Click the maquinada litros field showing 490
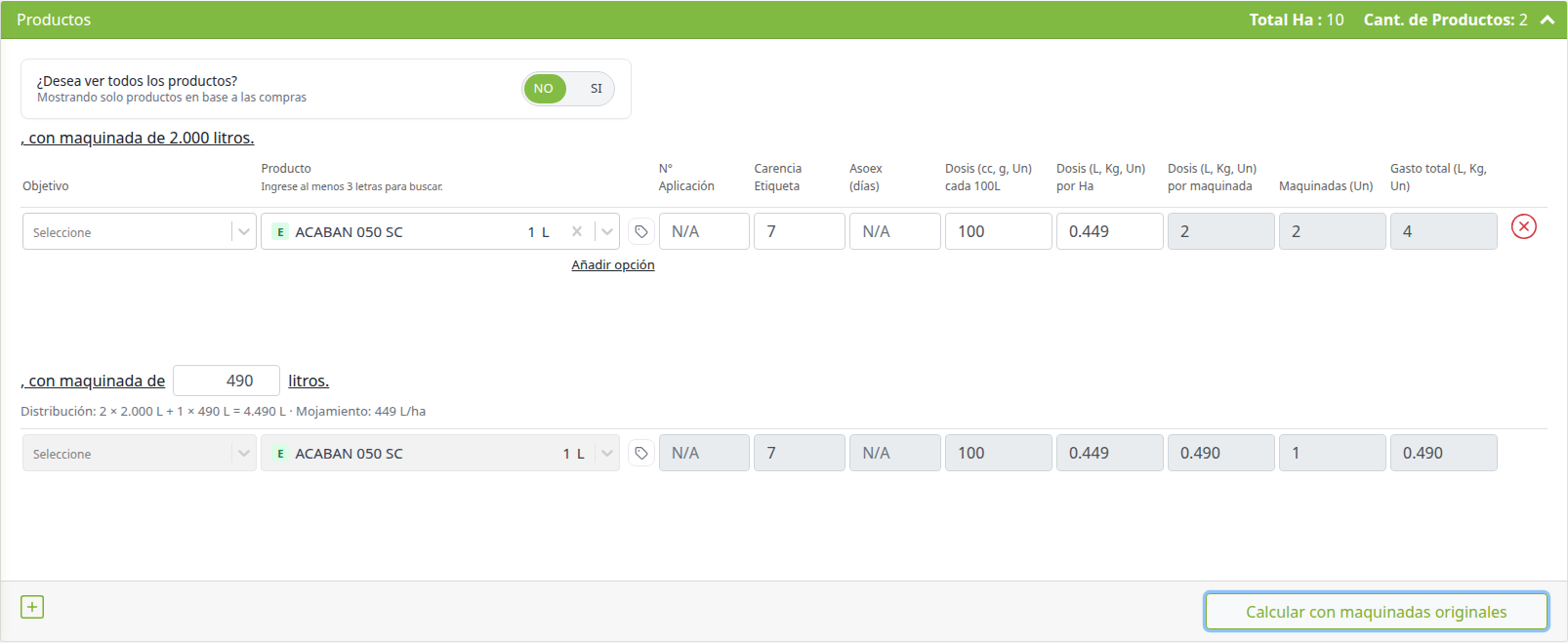1568x643 pixels. [x=227, y=381]
